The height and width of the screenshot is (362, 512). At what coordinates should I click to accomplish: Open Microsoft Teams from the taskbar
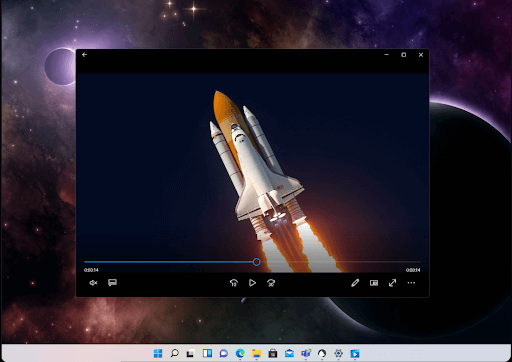coord(306,353)
